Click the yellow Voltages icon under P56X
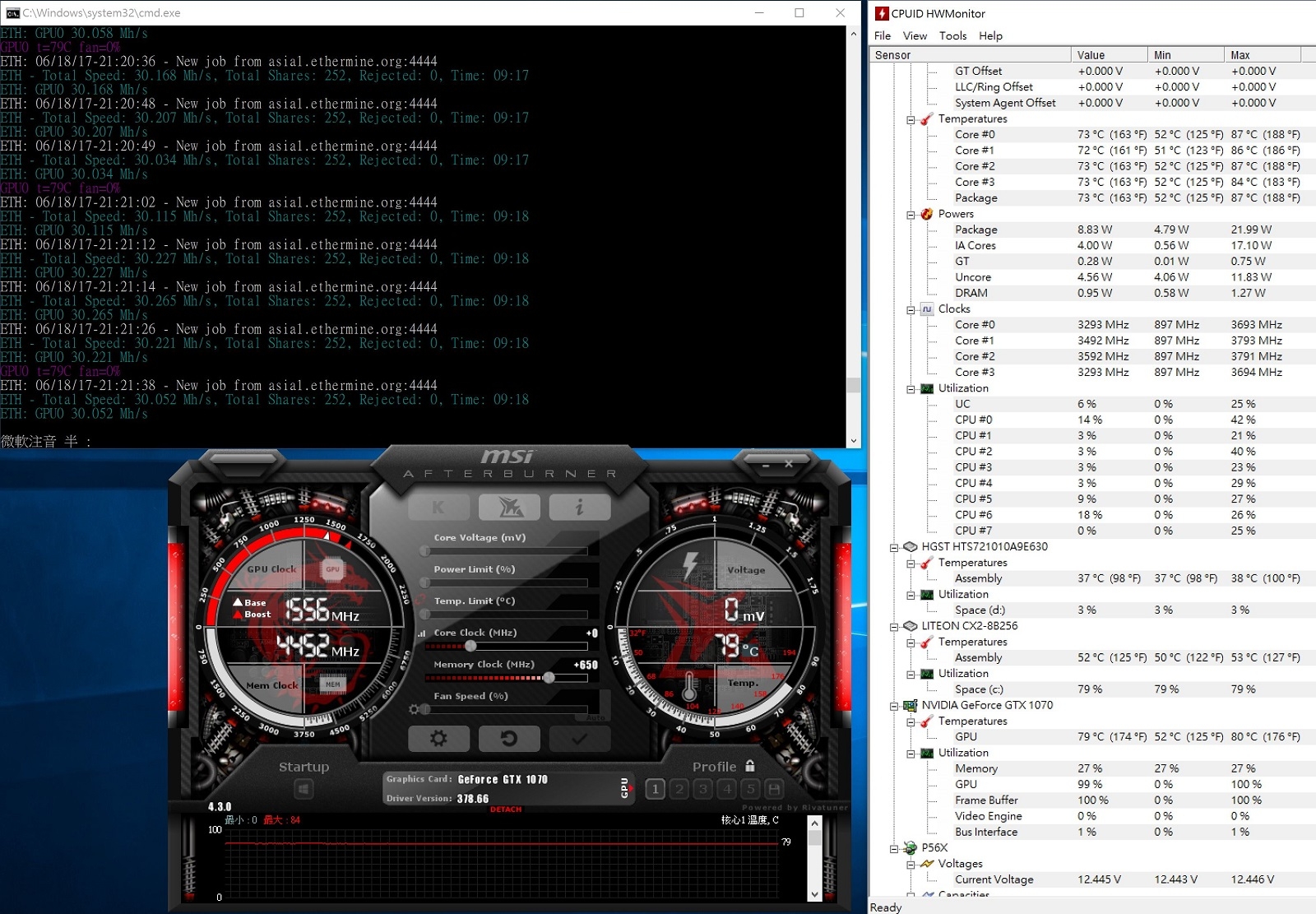The width and height of the screenshot is (1316, 914). tap(927, 864)
